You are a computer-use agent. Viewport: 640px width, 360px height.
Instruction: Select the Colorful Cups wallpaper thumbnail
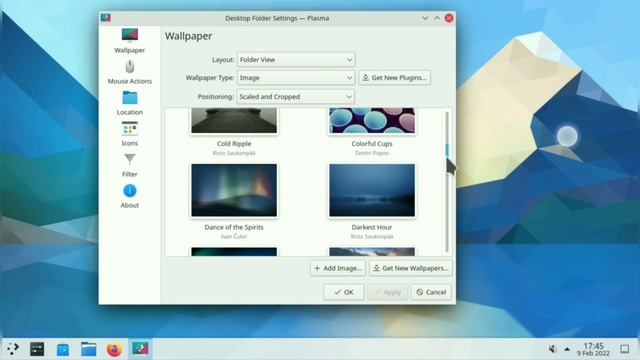tap(372, 120)
